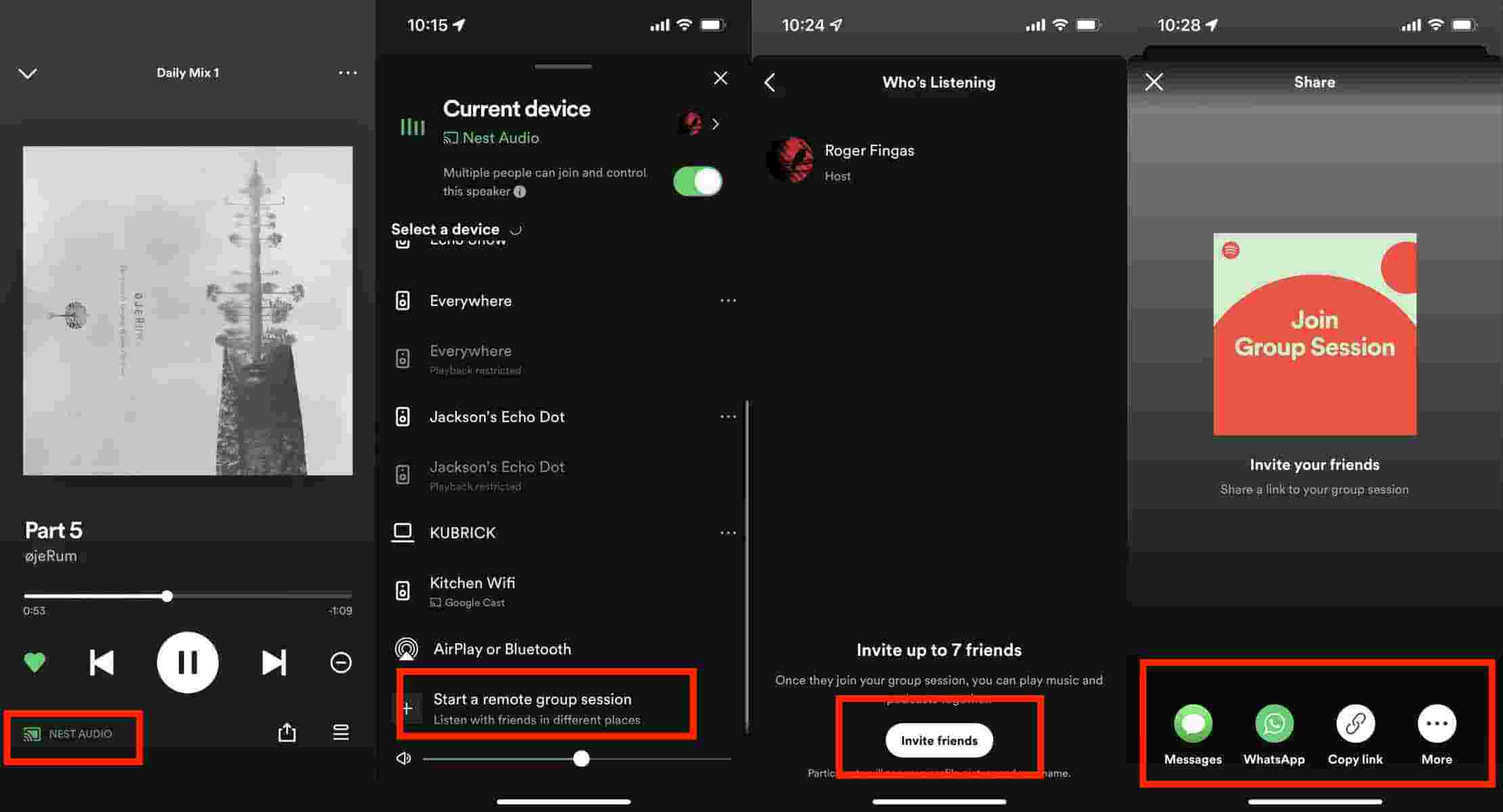Image resolution: width=1503 pixels, height=812 pixels.
Task: Click the skip to previous track icon
Action: 100,662
